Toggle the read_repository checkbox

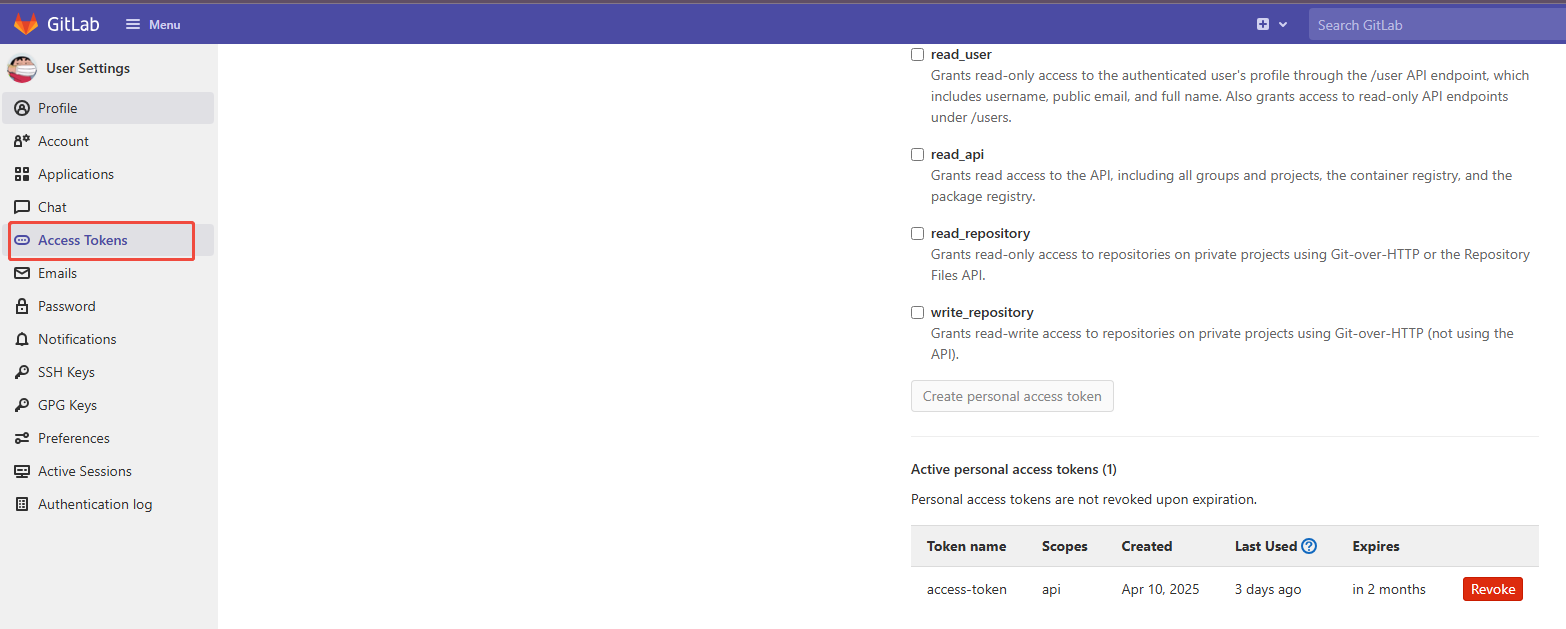(917, 233)
